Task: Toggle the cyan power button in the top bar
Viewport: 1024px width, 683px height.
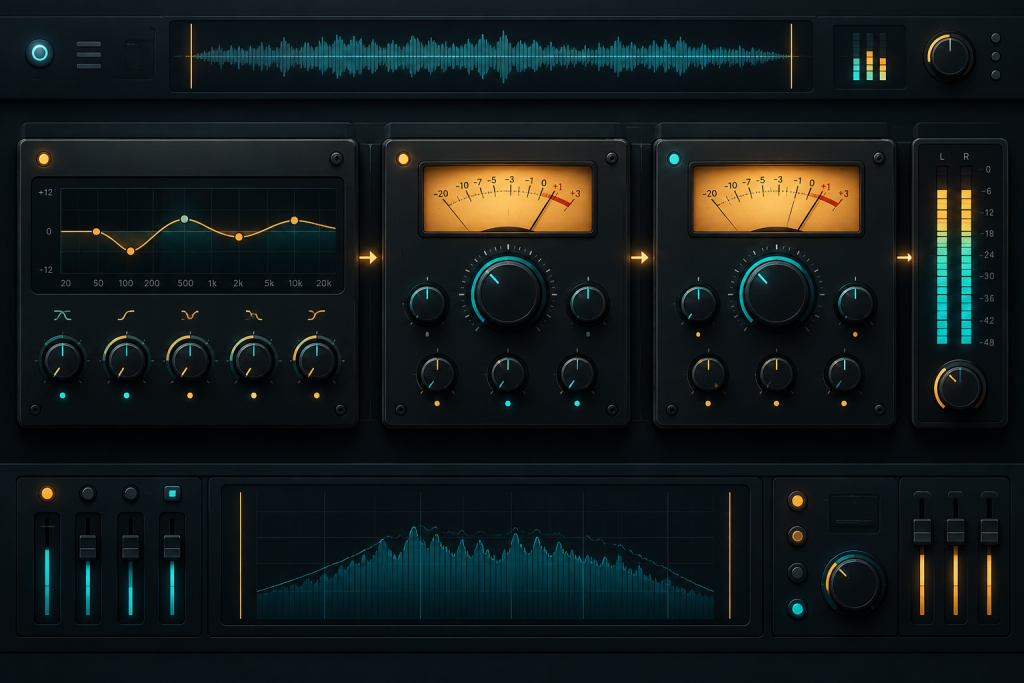Action: (40, 53)
